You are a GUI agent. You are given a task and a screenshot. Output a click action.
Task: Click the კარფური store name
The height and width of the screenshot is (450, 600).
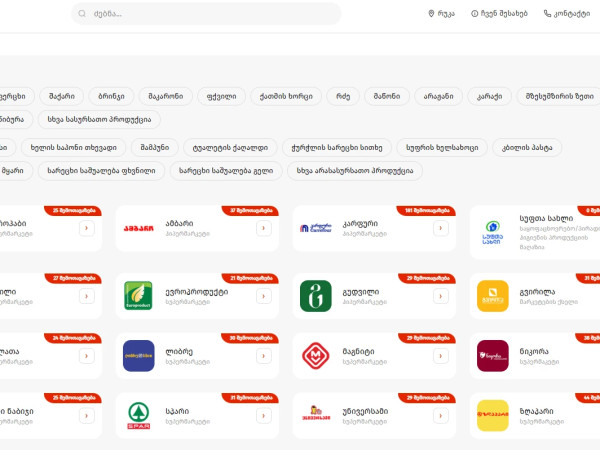coord(360,223)
